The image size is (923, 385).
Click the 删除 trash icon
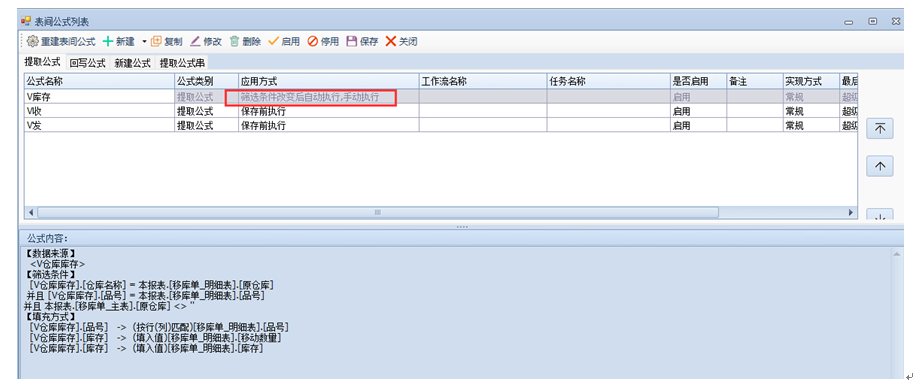tap(234, 42)
